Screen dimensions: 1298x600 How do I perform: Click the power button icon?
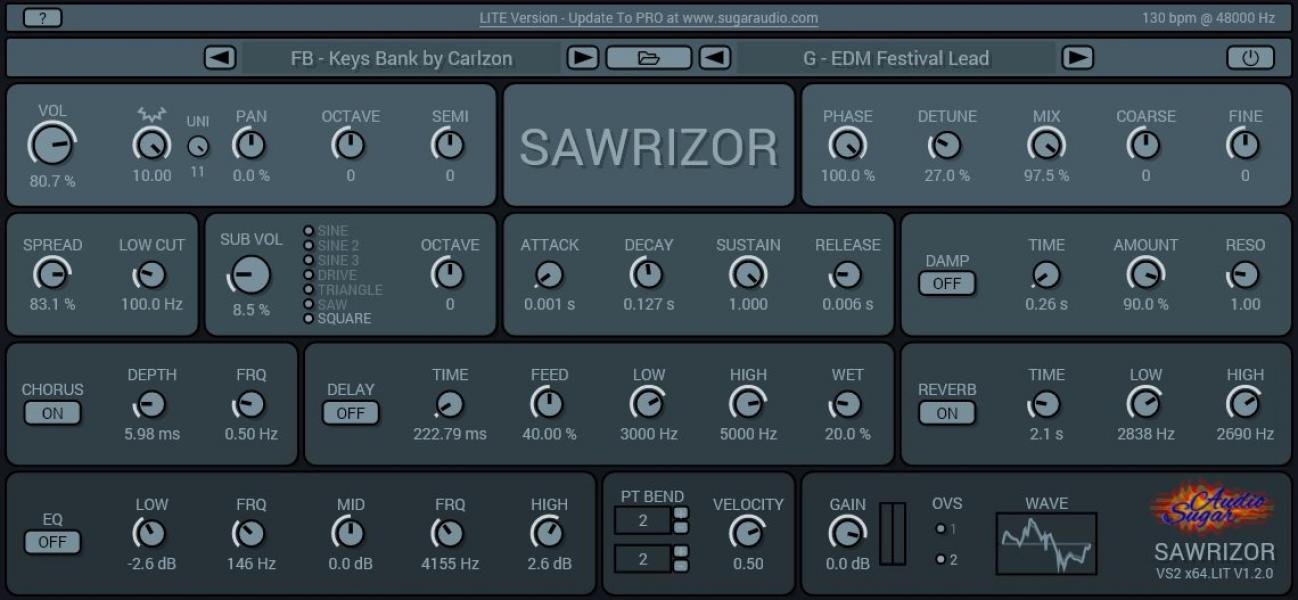[1250, 58]
